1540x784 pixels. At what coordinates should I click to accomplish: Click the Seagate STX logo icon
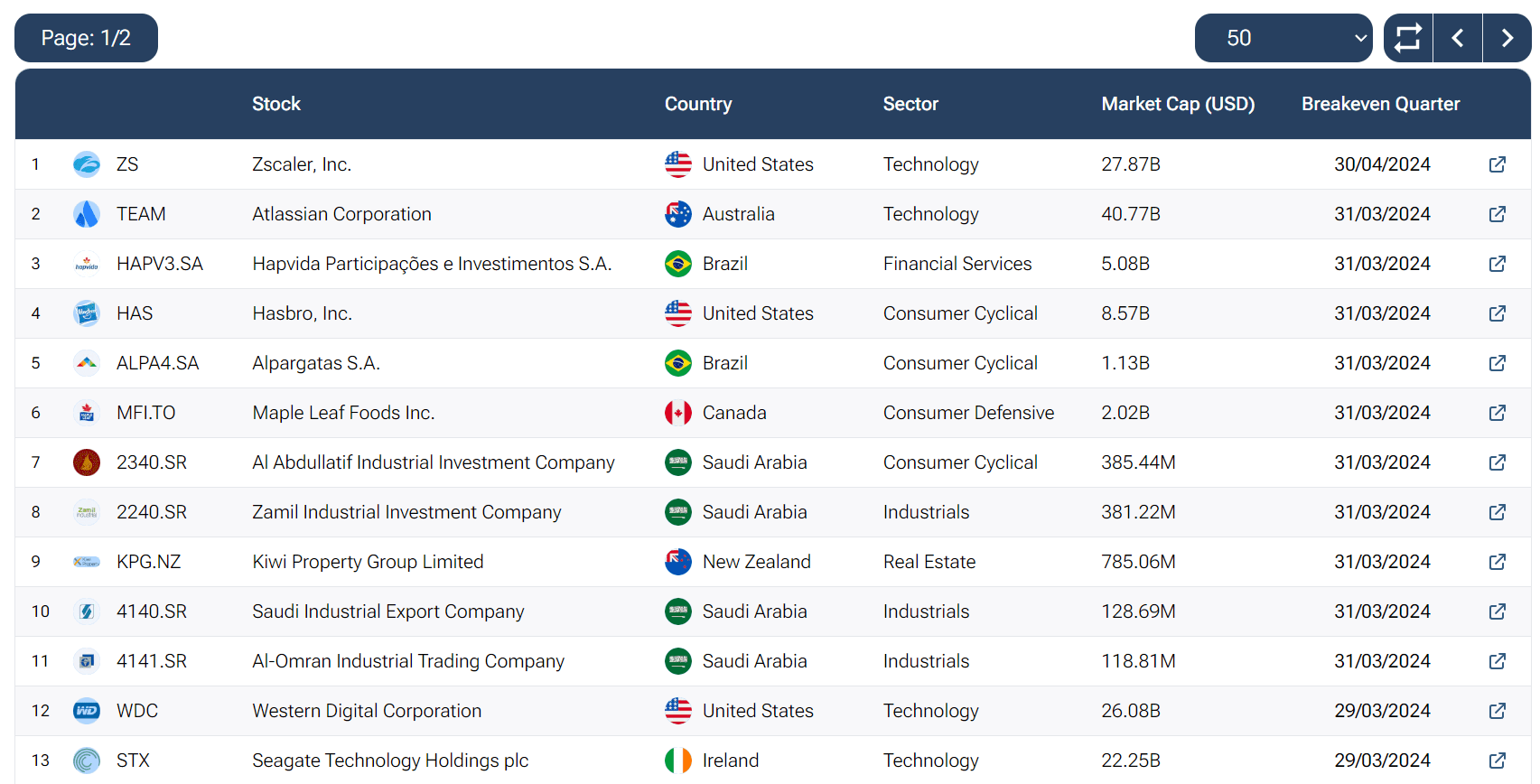point(87,761)
